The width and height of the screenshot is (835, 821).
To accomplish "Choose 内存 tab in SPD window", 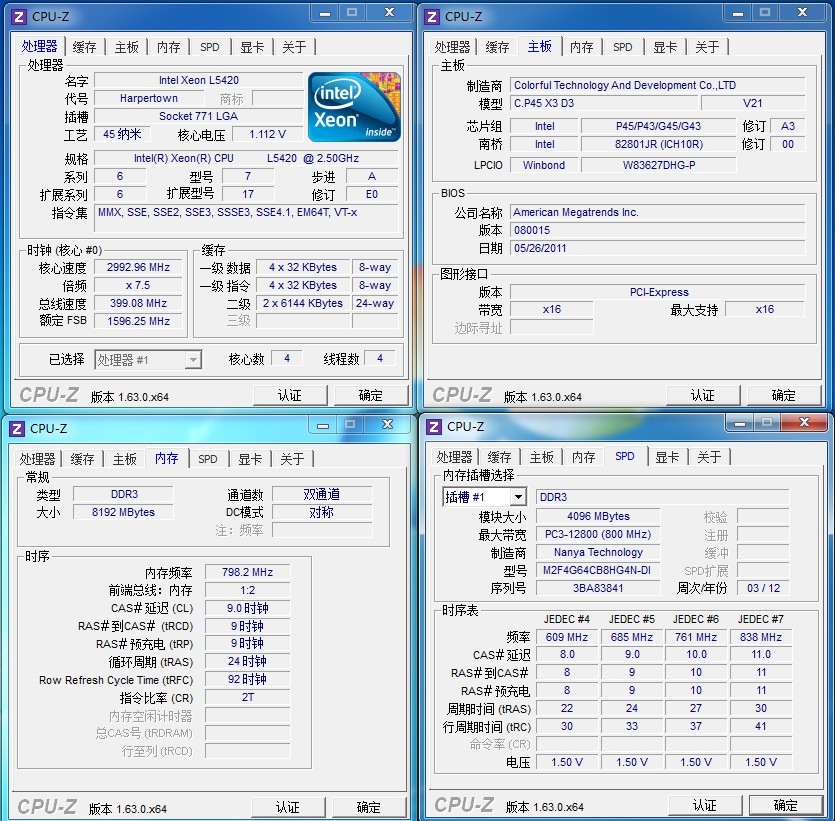I will click(583, 457).
